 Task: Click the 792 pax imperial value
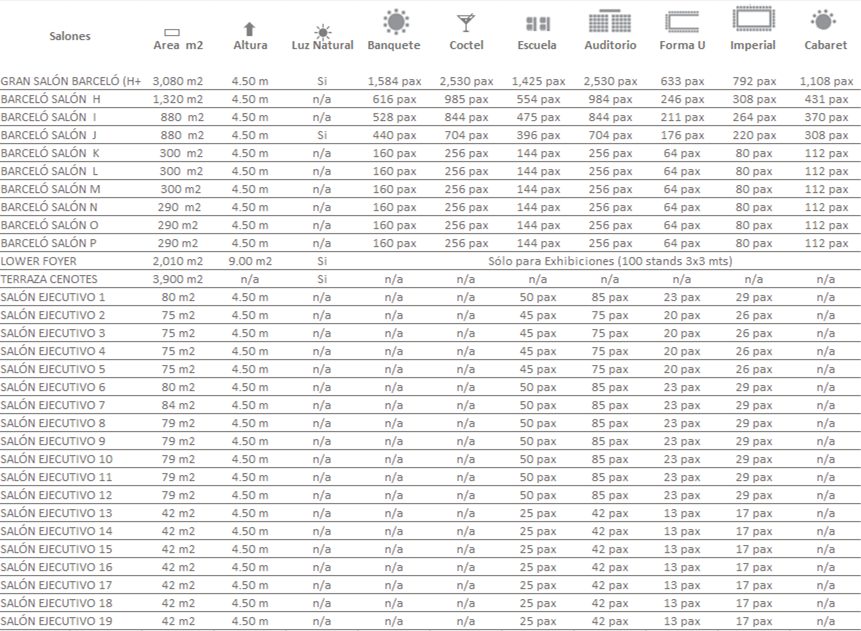[754, 81]
